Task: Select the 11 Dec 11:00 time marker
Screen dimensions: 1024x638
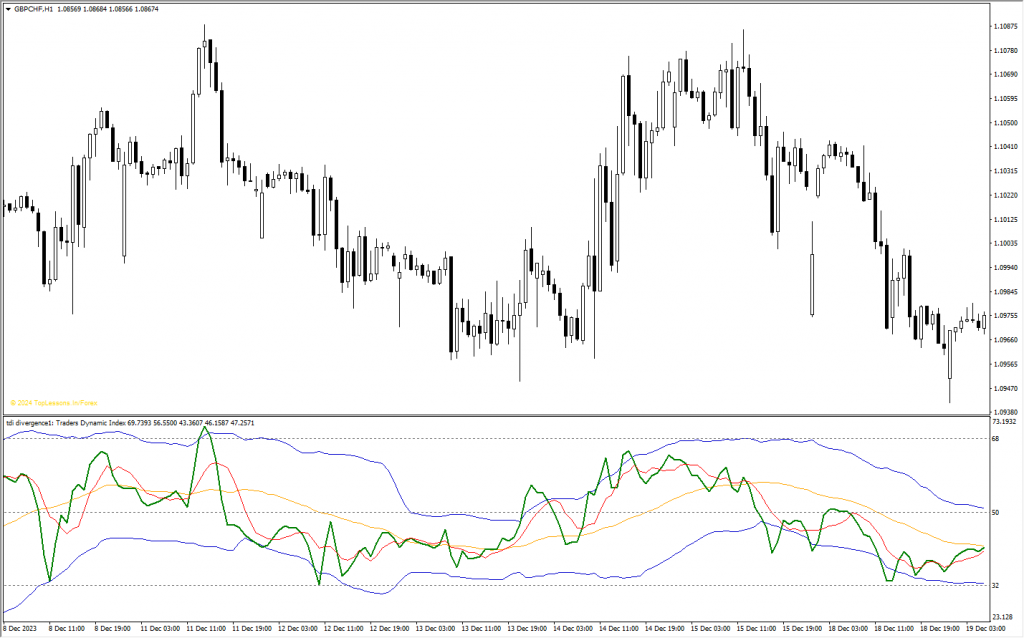Action: tap(208, 630)
